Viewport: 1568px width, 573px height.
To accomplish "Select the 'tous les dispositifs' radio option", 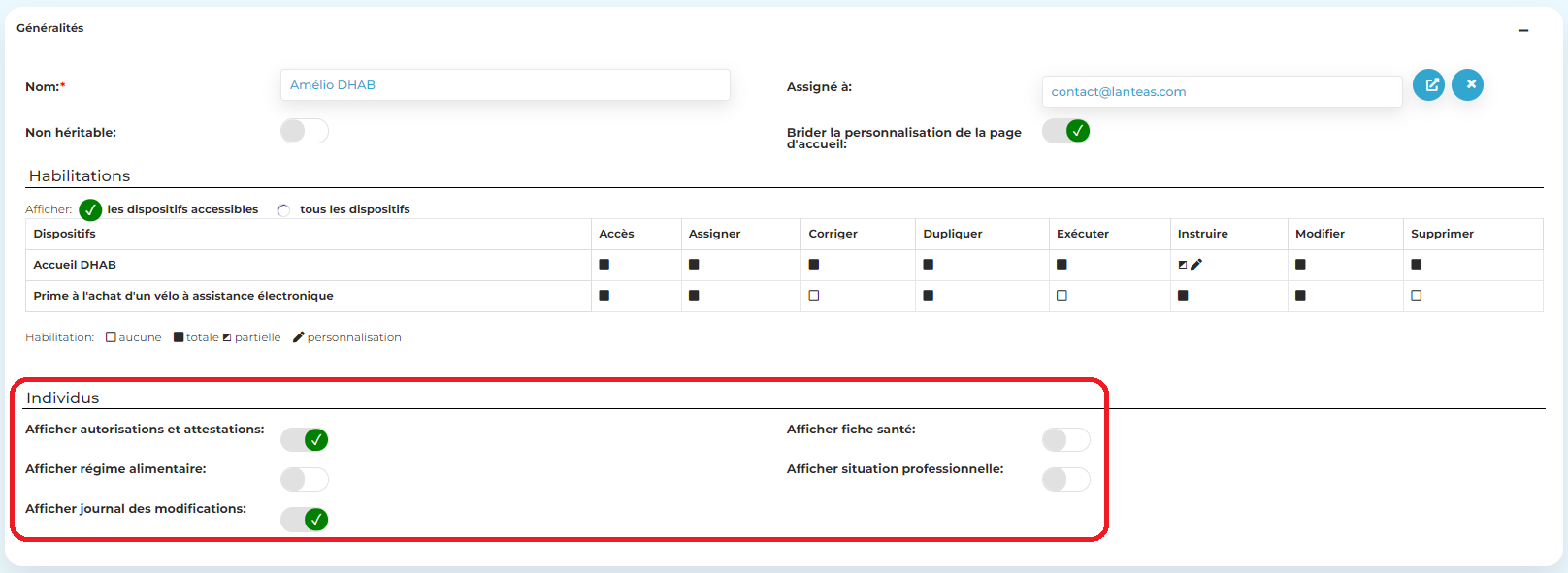I will [x=283, y=210].
